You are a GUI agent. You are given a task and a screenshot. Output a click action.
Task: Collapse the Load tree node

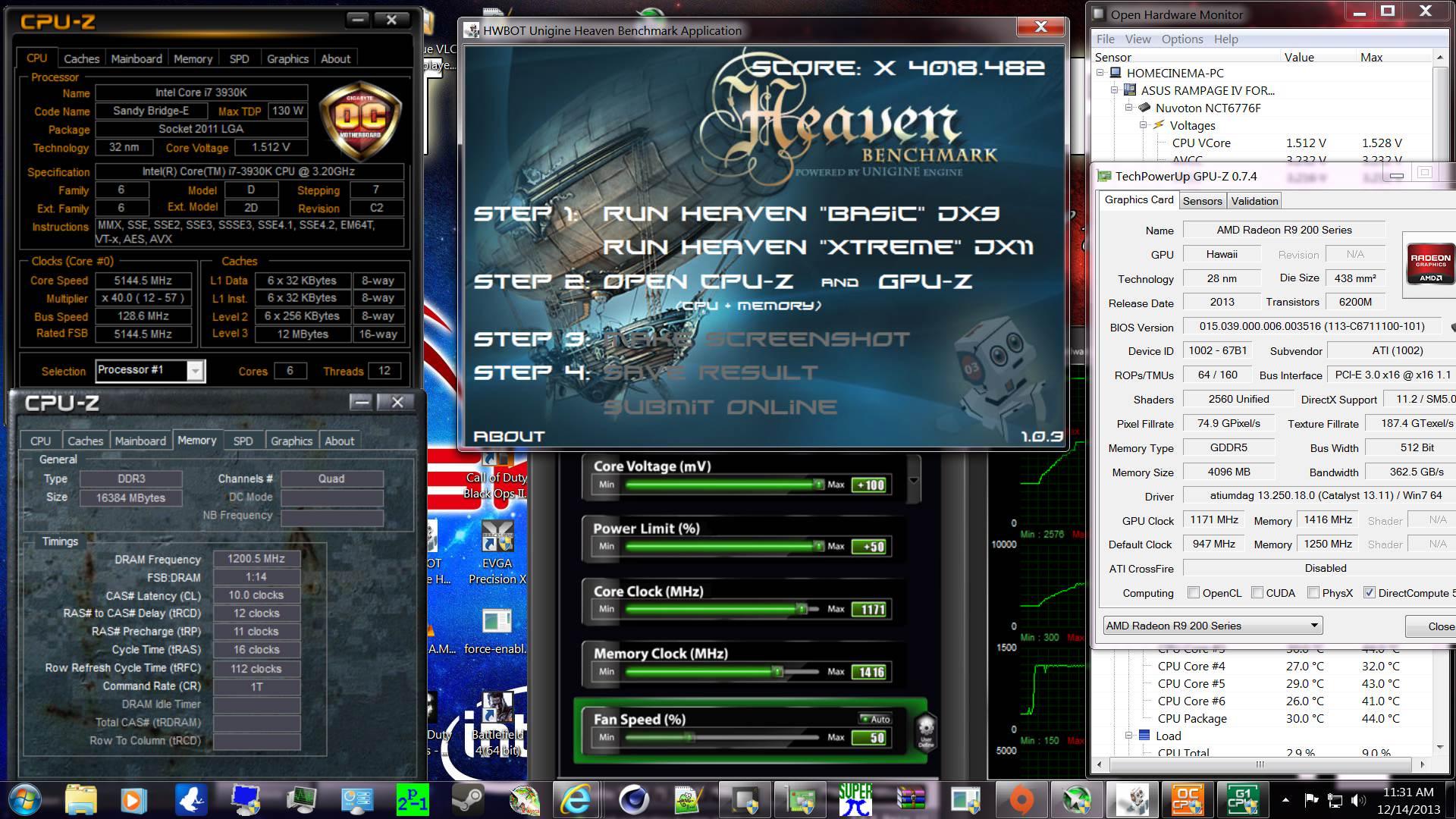coord(1129,736)
